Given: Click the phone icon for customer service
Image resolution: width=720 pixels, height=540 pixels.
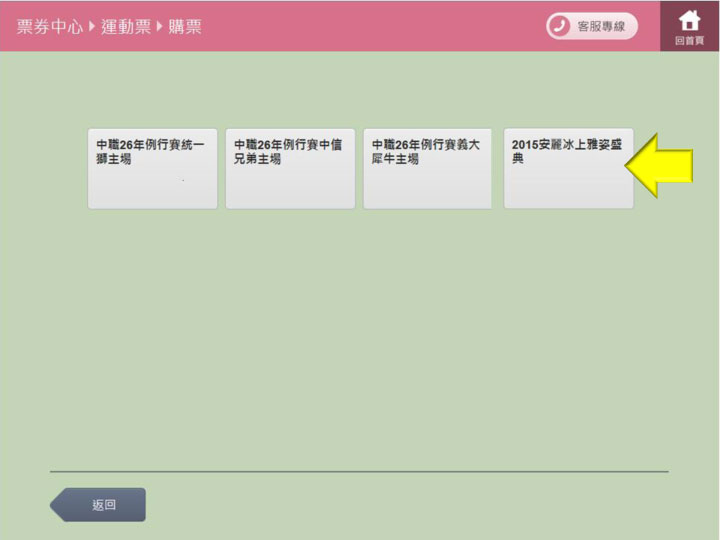Looking at the screenshot, I should click(559, 27).
